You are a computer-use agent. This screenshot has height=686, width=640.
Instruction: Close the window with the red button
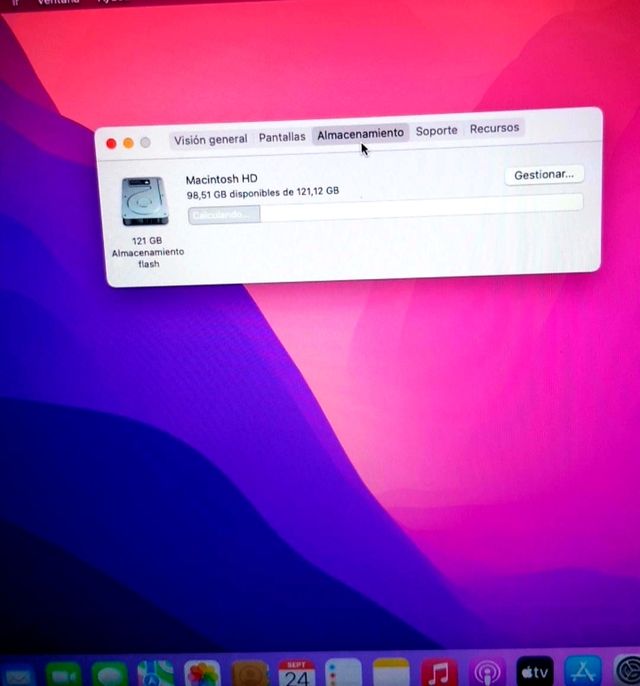(111, 144)
